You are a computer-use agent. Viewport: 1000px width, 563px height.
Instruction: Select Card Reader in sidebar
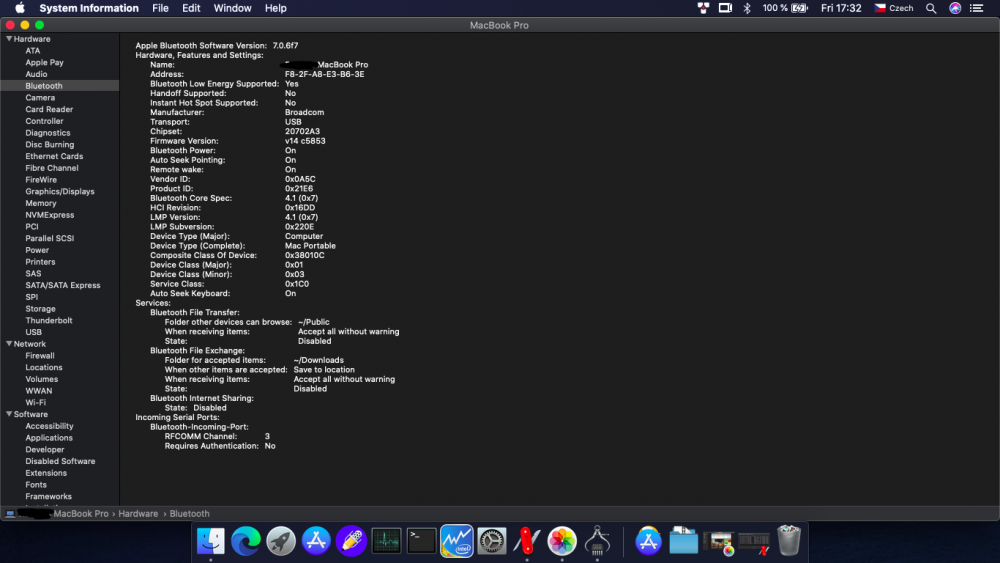[48, 109]
